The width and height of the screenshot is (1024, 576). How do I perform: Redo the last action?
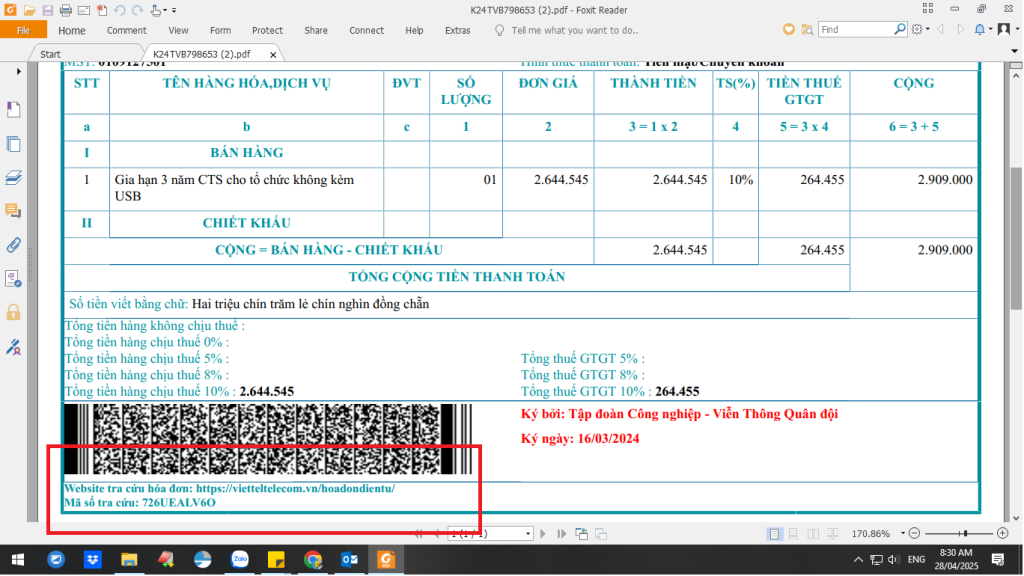137,10
